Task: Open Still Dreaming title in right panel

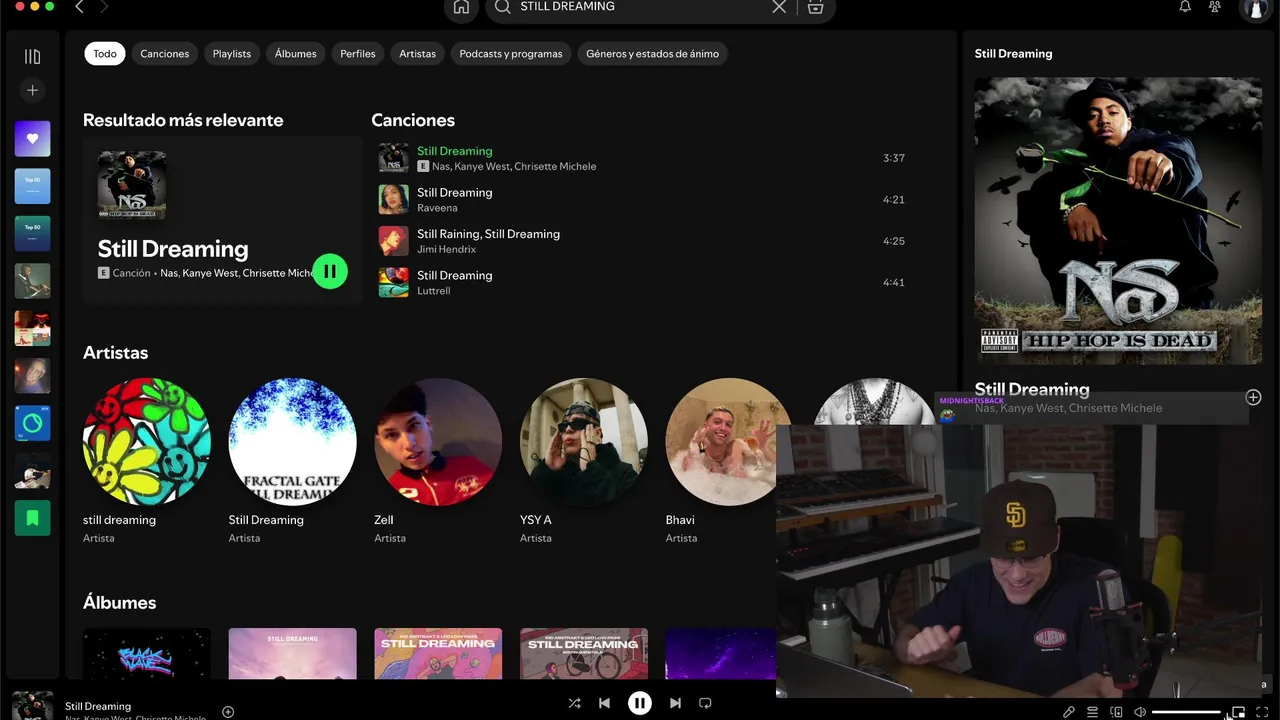Action: pos(1032,389)
